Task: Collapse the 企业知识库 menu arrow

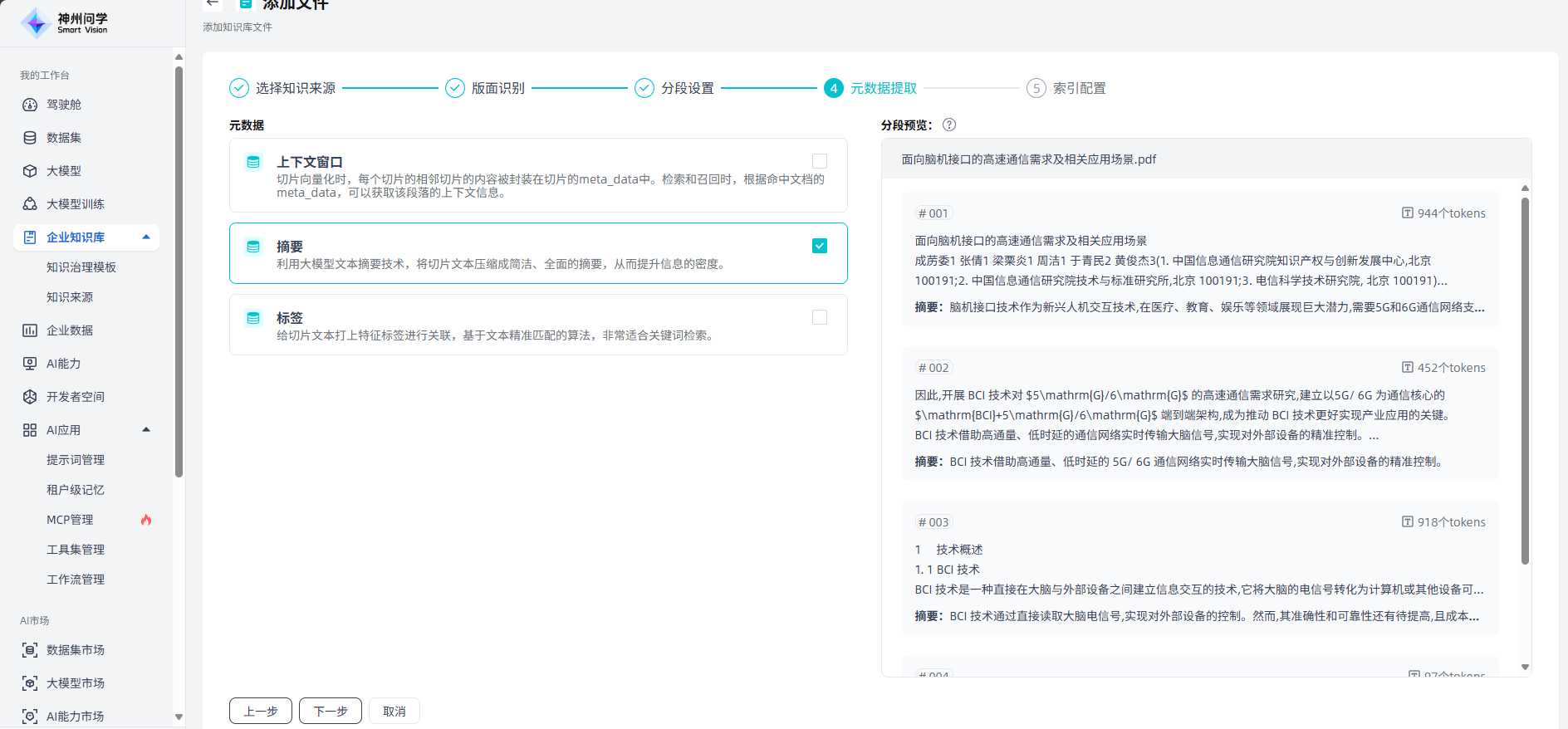Action: [146, 237]
